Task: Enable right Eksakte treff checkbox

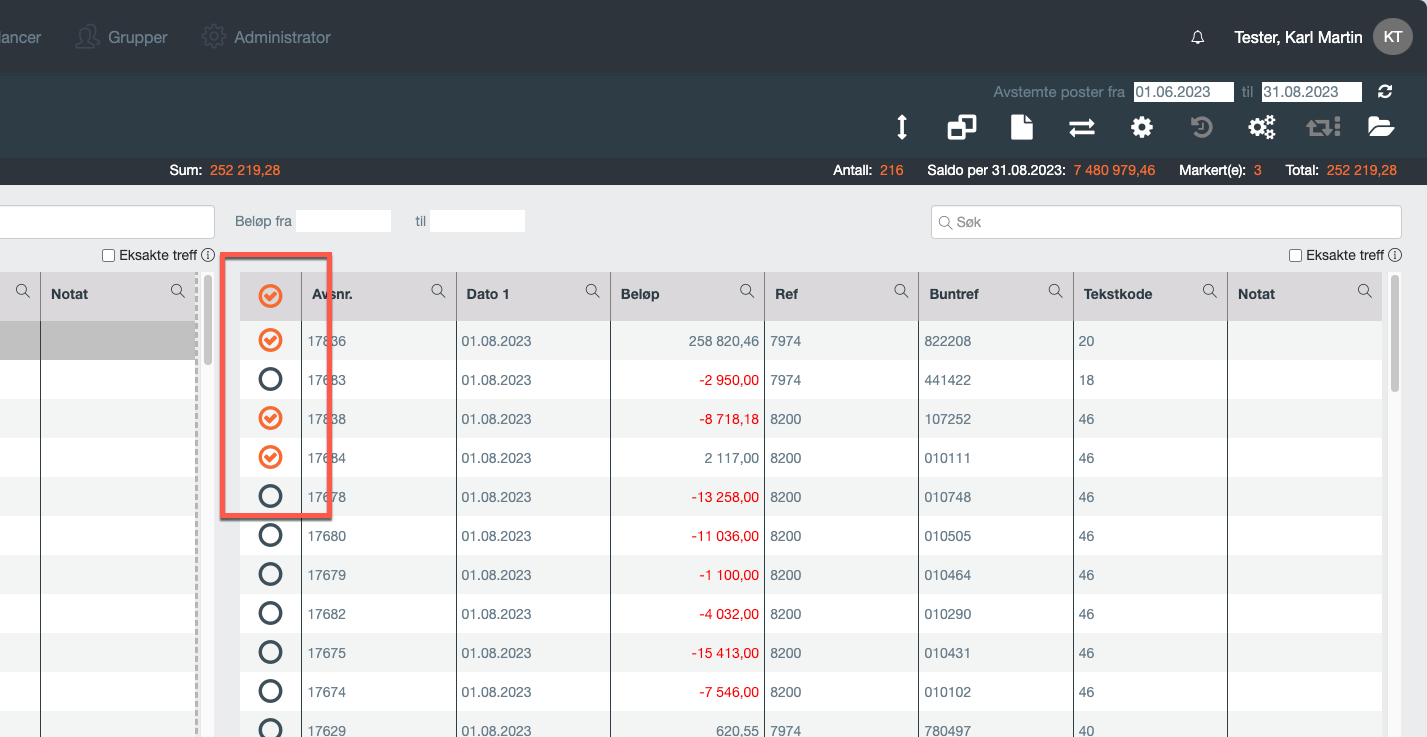Action: 1296,256
